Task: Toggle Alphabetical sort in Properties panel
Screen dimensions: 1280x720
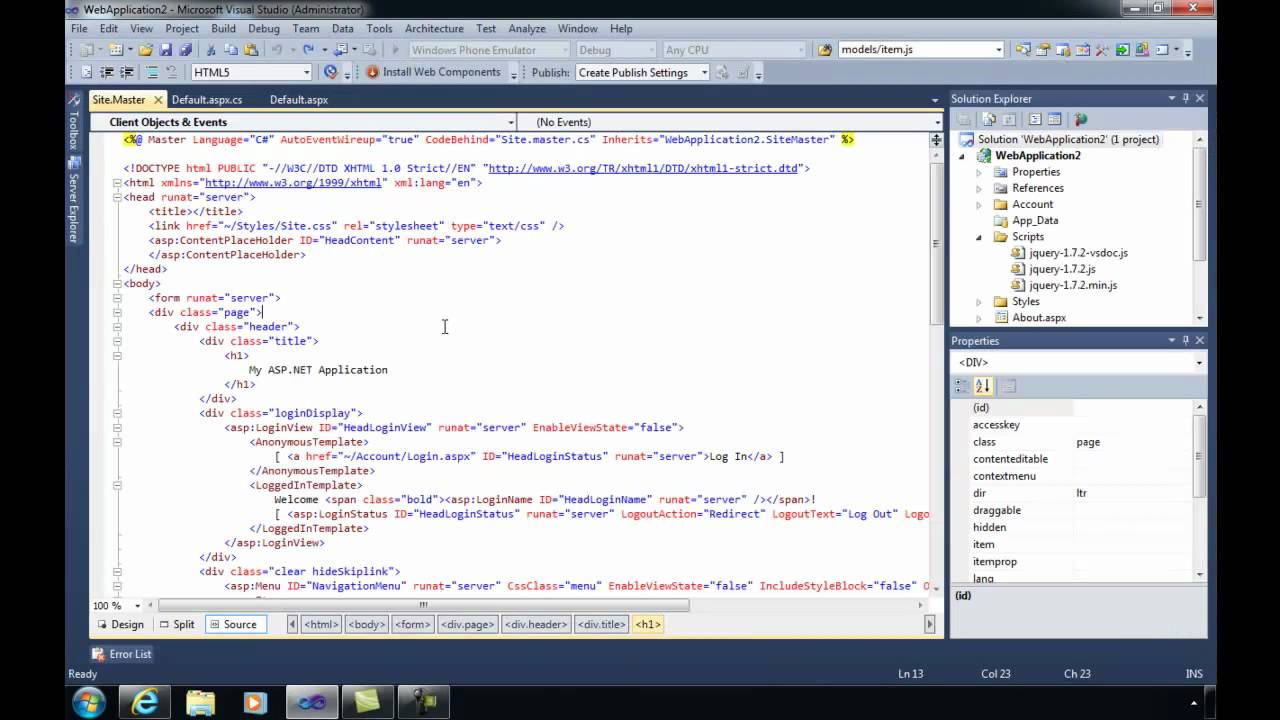Action: pyautogui.click(x=983, y=386)
